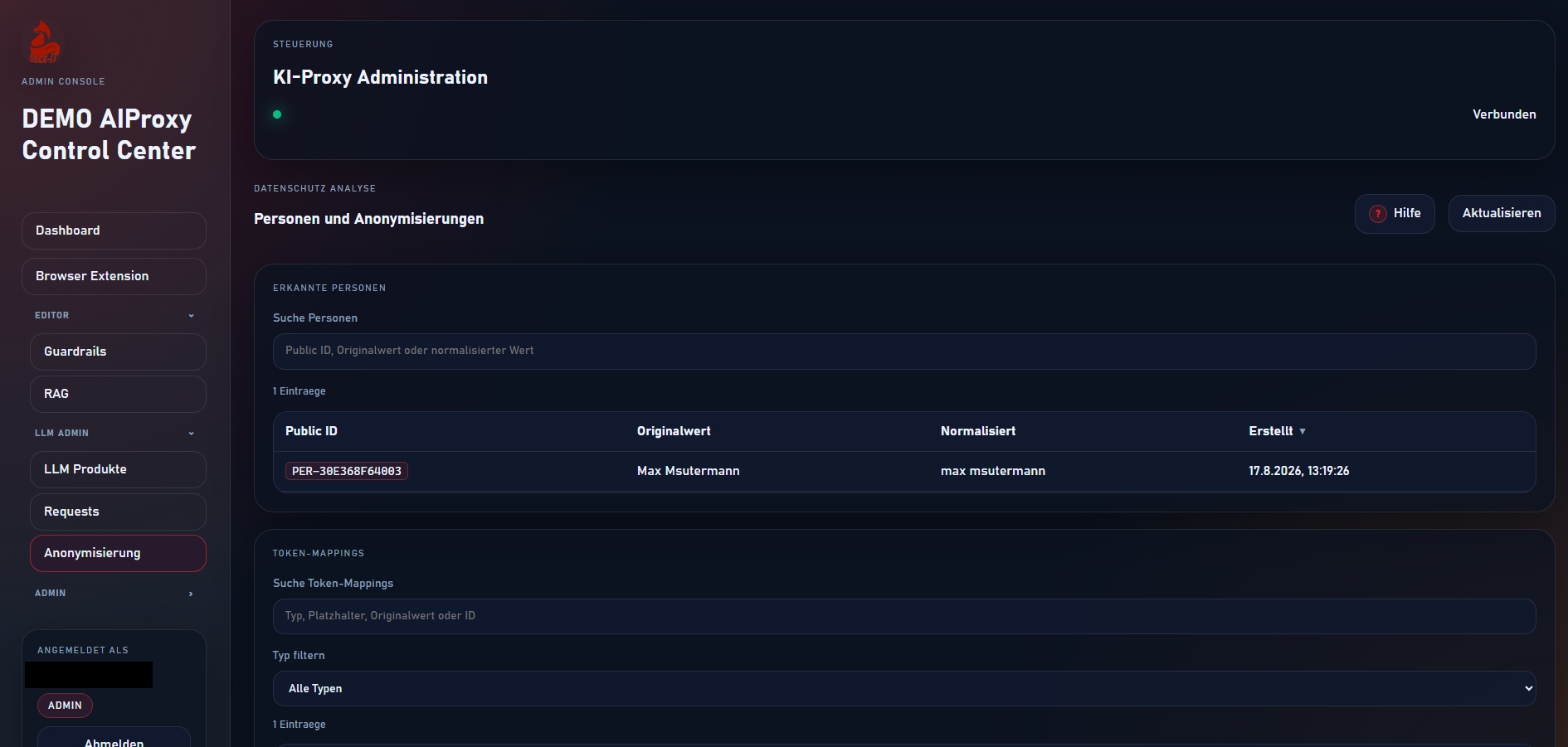Click the Hilfe button
1568x747 pixels.
(1395, 213)
